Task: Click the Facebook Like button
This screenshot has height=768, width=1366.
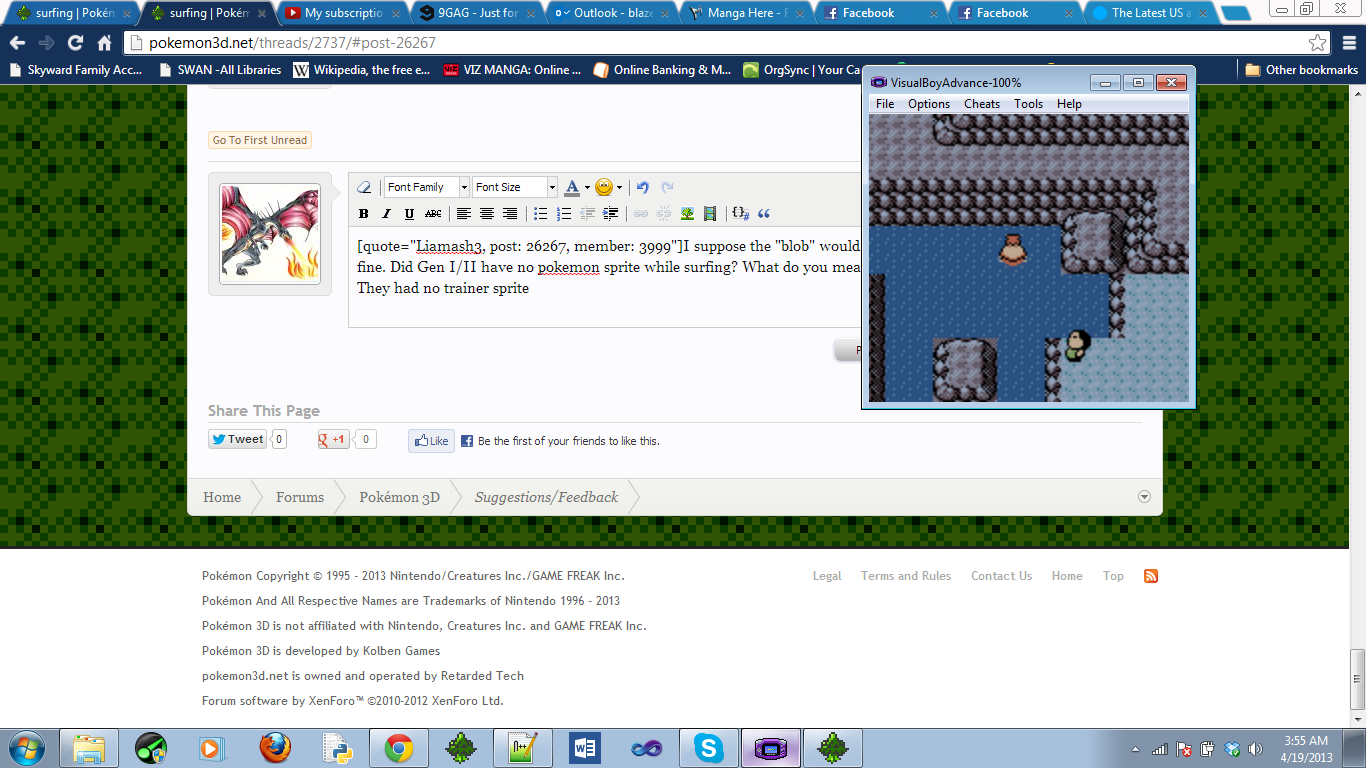Action: point(431,441)
